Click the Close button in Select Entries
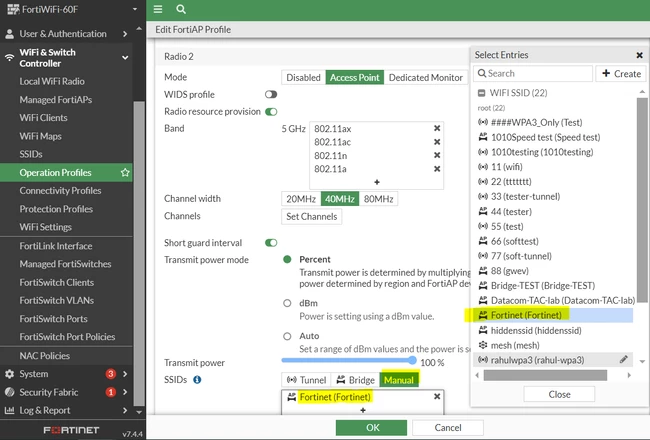The image size is (650, 440). coord(559,394)
